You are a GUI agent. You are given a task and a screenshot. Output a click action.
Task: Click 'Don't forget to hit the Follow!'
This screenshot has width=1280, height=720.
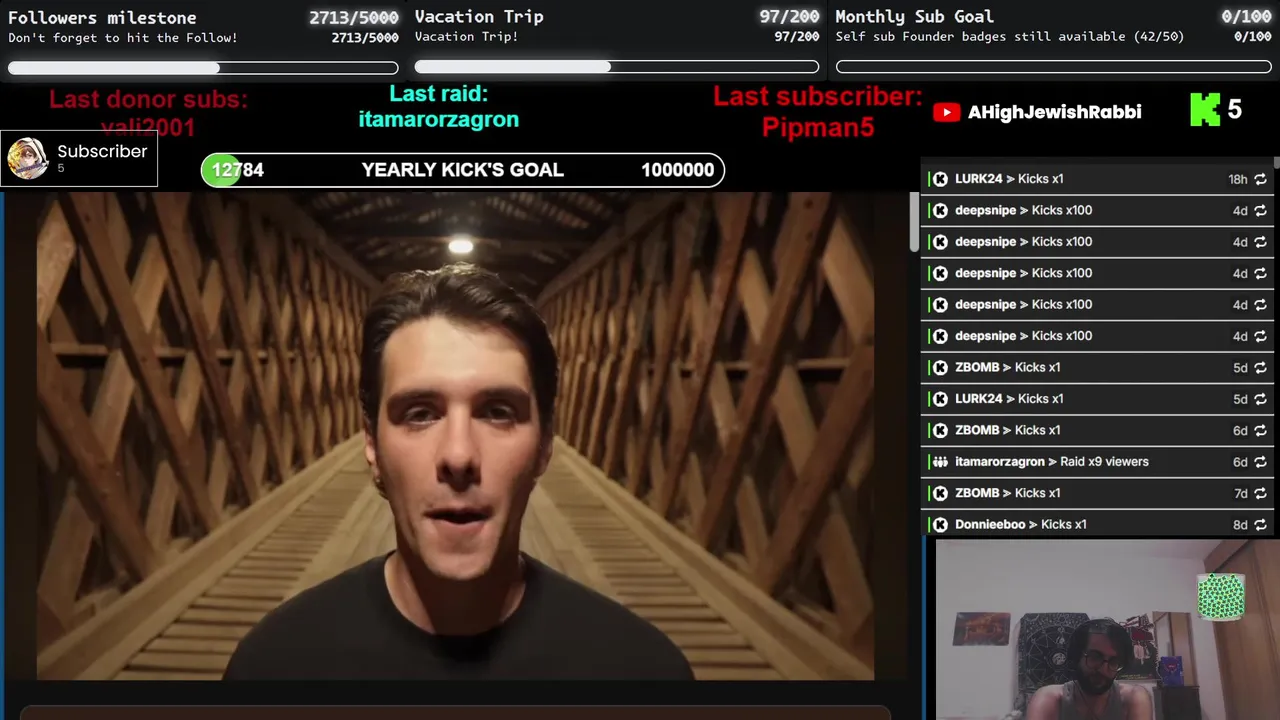click(x=123, y=38)
